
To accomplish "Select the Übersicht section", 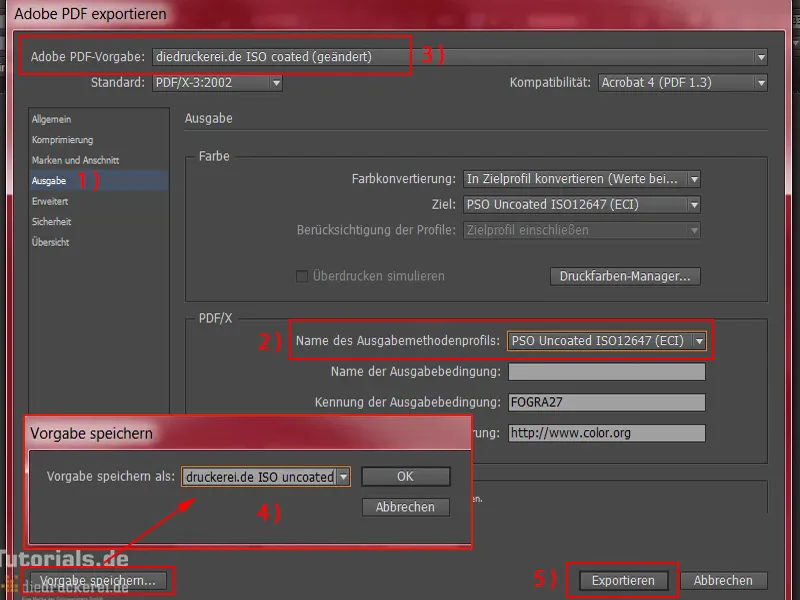I will point(51,242).
